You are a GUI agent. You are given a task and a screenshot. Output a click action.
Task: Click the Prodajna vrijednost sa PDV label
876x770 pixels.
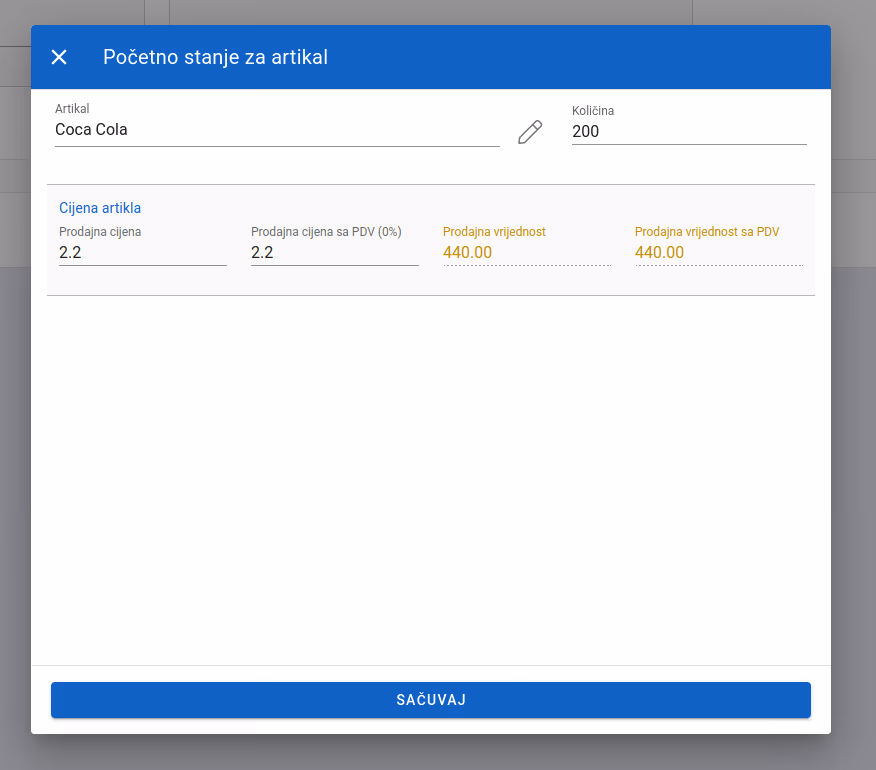pos(707,232)
